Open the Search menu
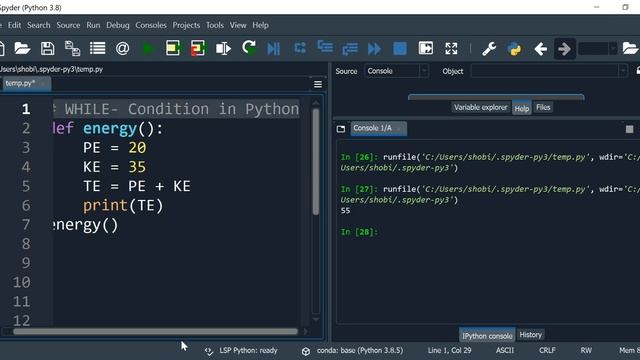This screenshot has width=640, height=360. click(x=39, y=25)
